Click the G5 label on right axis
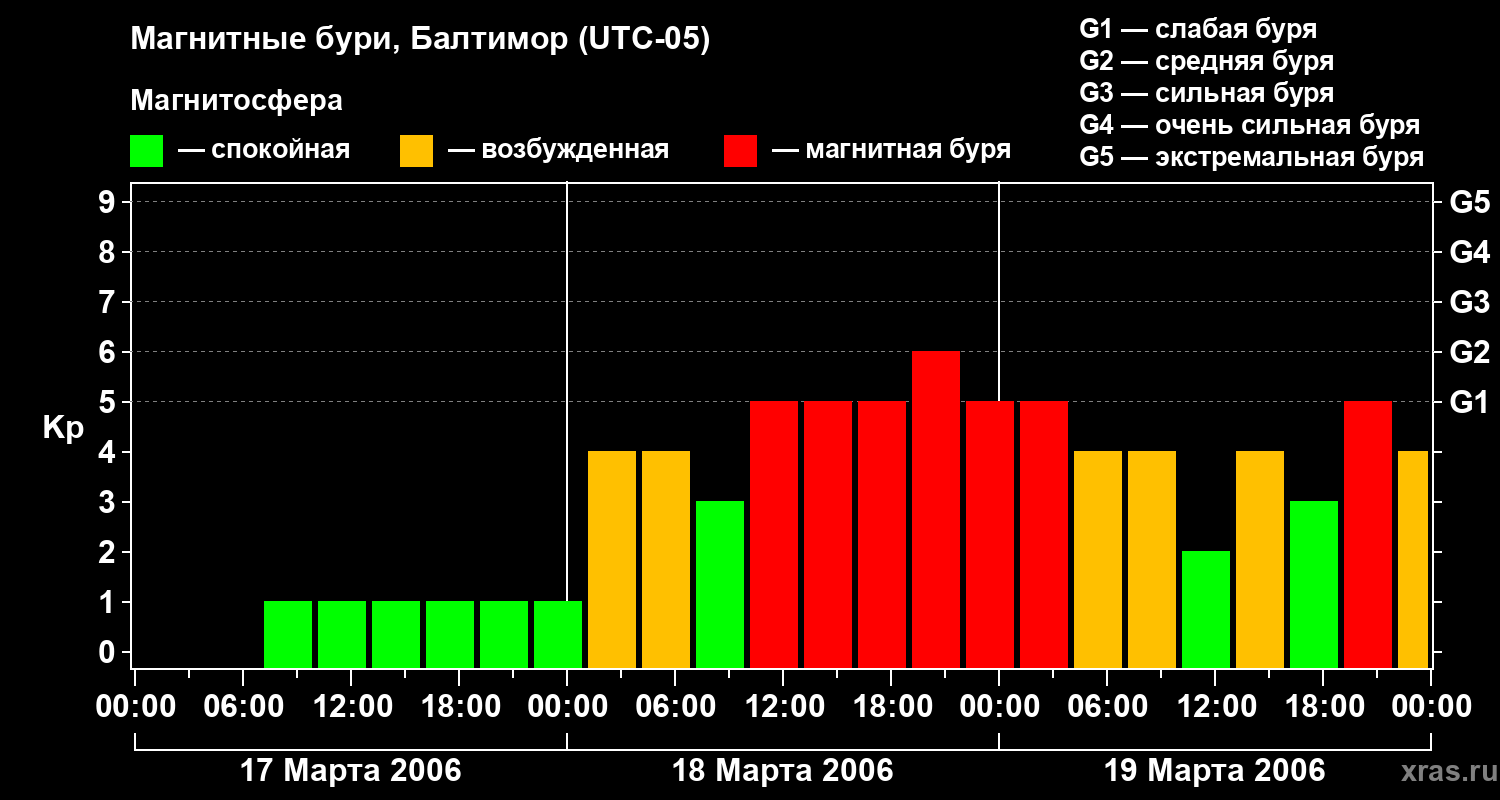Screen dimensions: 1500x800 point(1469,203)
